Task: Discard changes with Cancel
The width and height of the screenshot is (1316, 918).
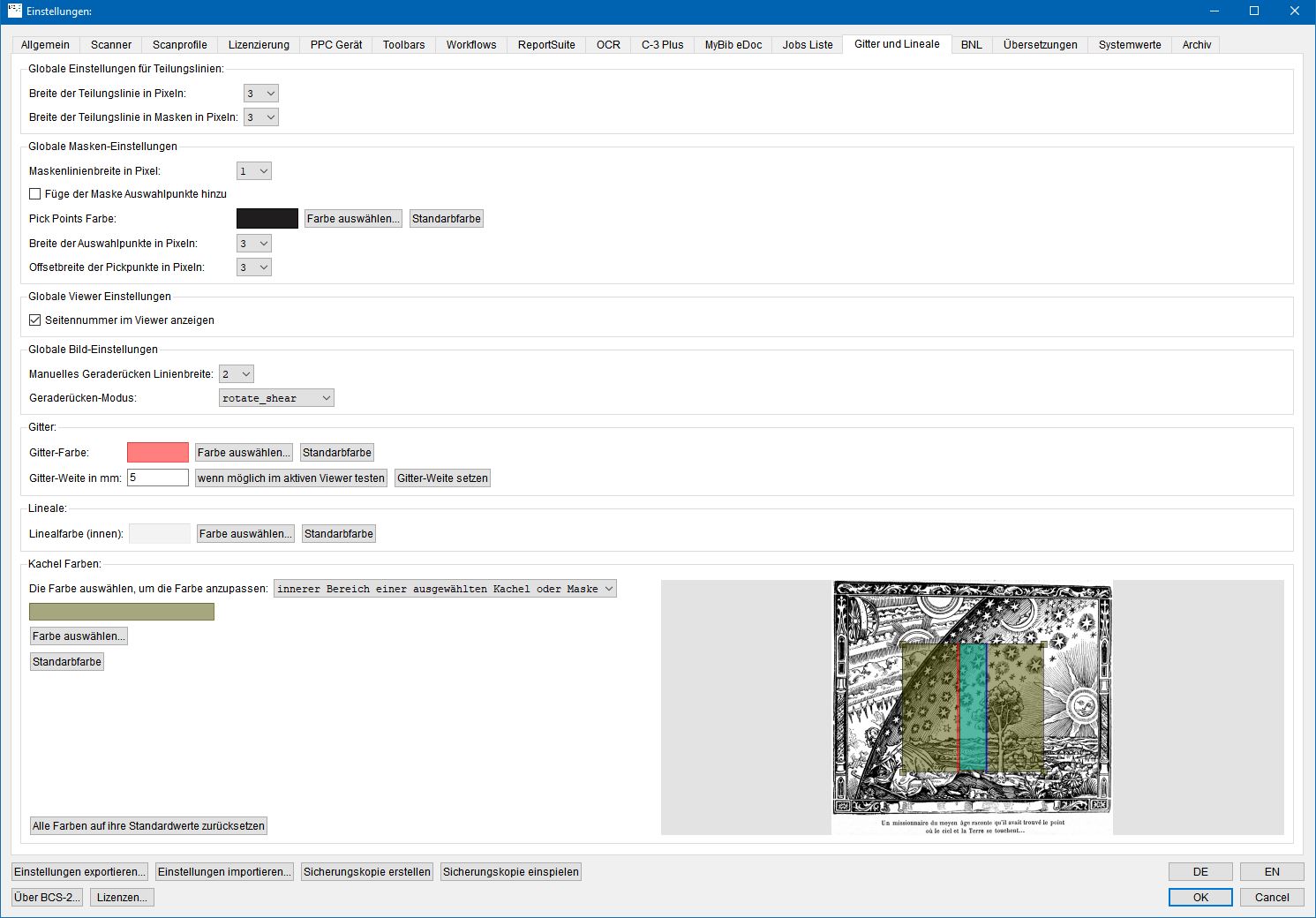Action: (1272, 898)
